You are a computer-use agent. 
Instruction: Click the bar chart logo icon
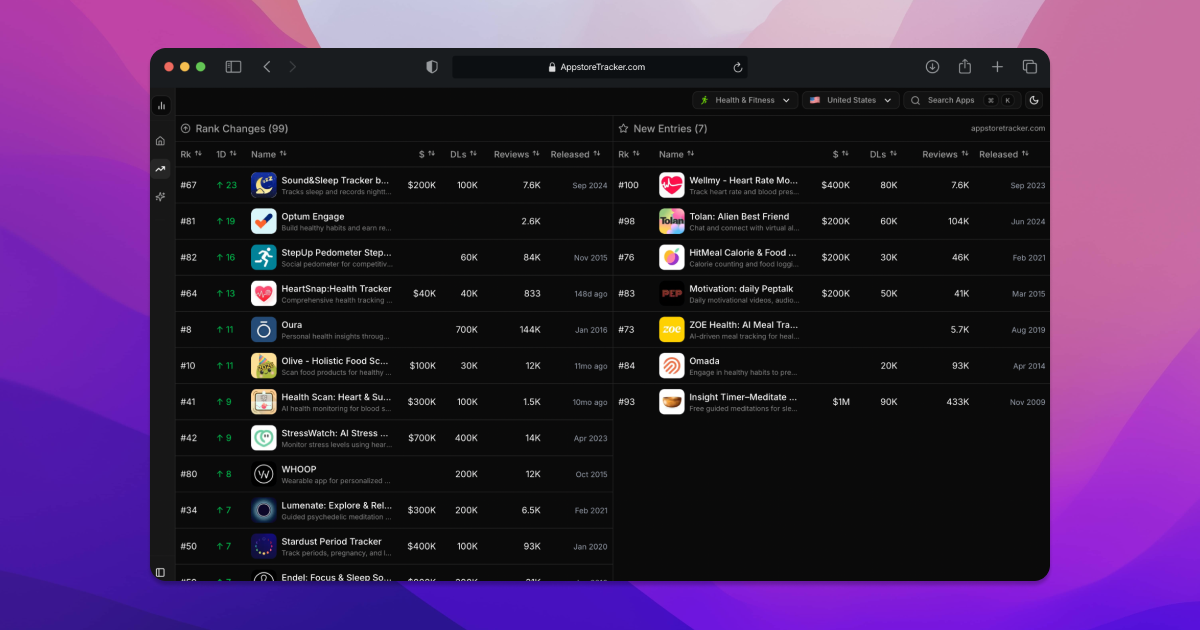tap(161, 105)
